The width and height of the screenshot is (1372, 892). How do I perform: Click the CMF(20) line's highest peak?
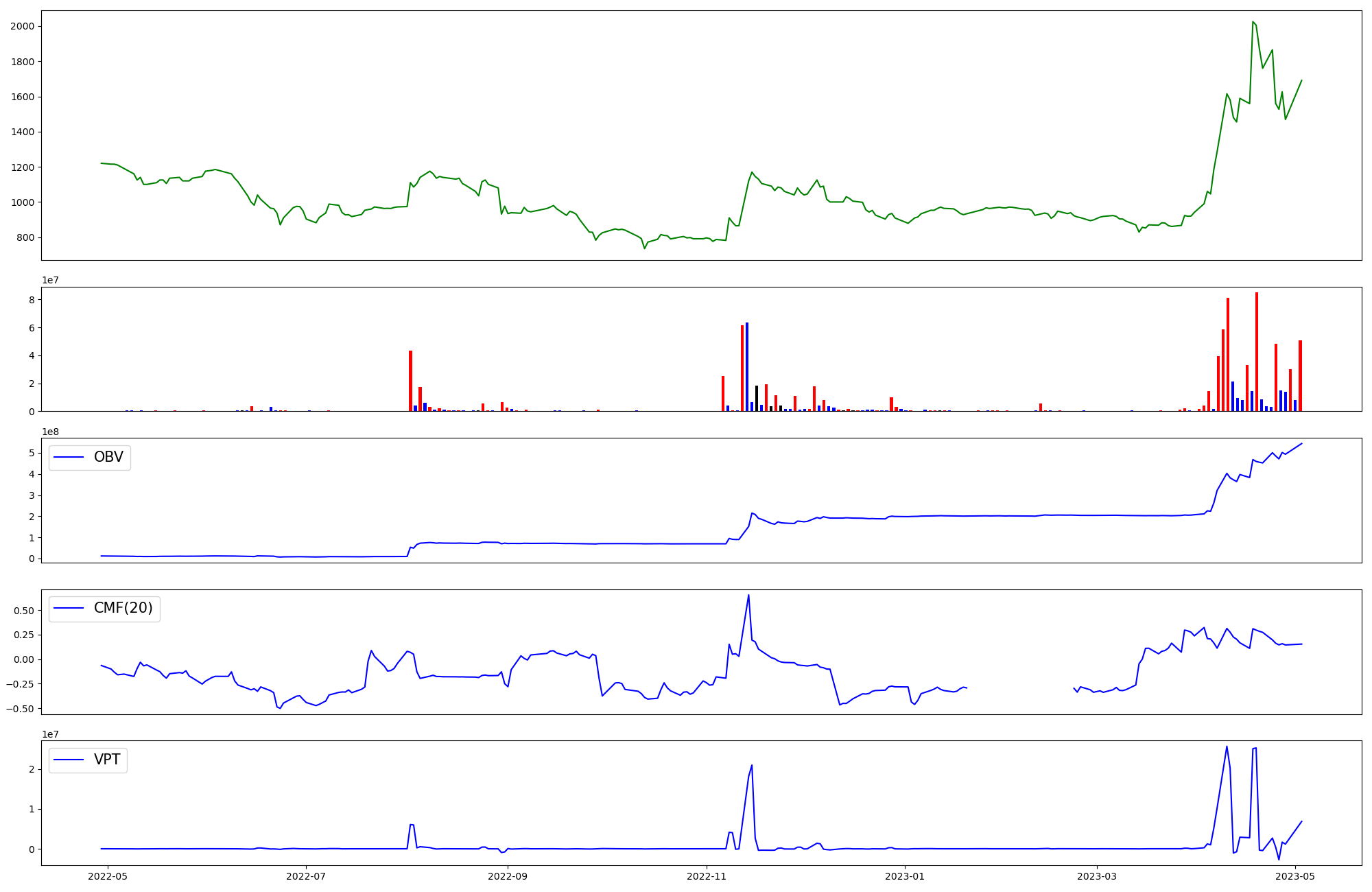pos(748,596)
